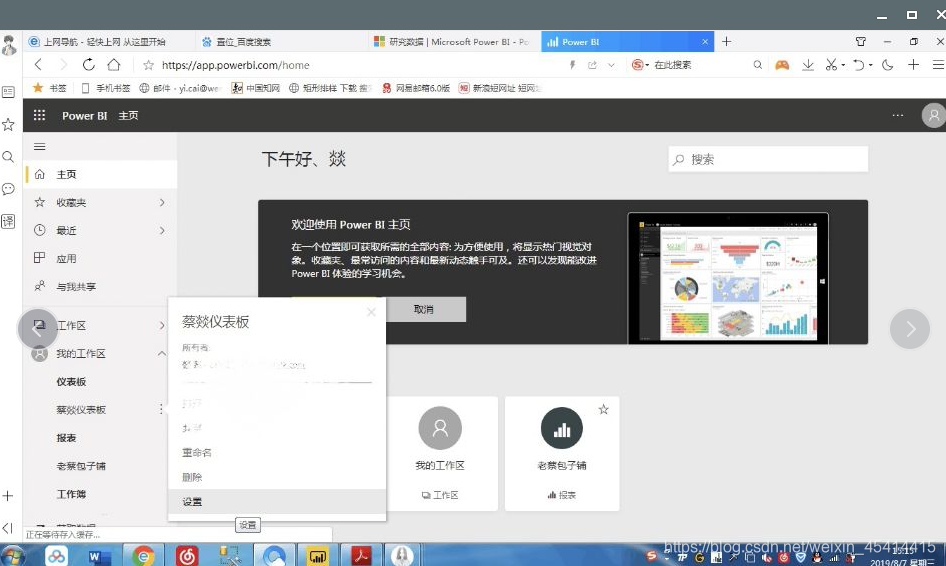Select 工作簿 under my workspace
Screen dimensions: 946x566
(71, 494)
